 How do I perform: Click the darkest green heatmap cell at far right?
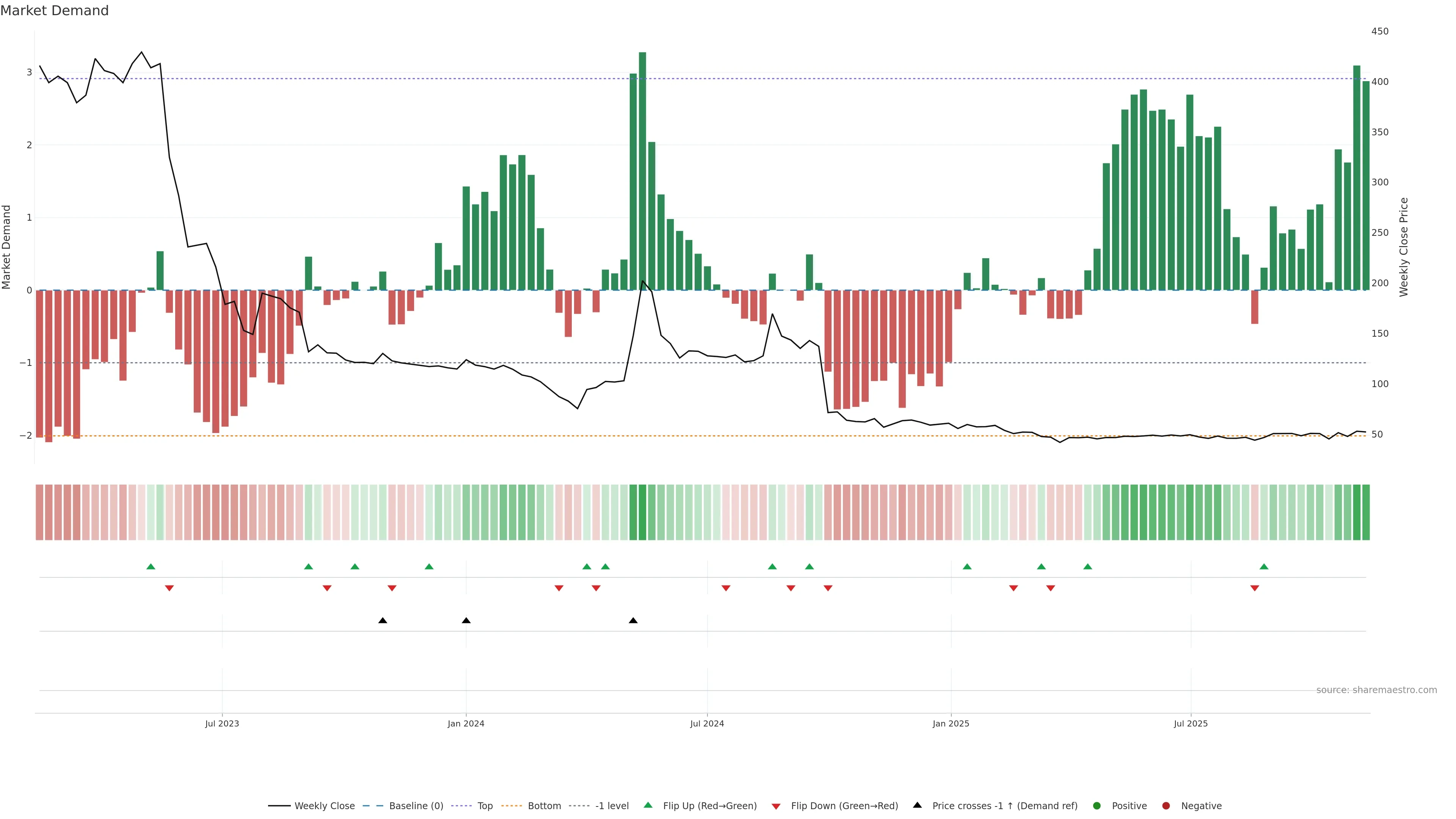(1357, 512)
